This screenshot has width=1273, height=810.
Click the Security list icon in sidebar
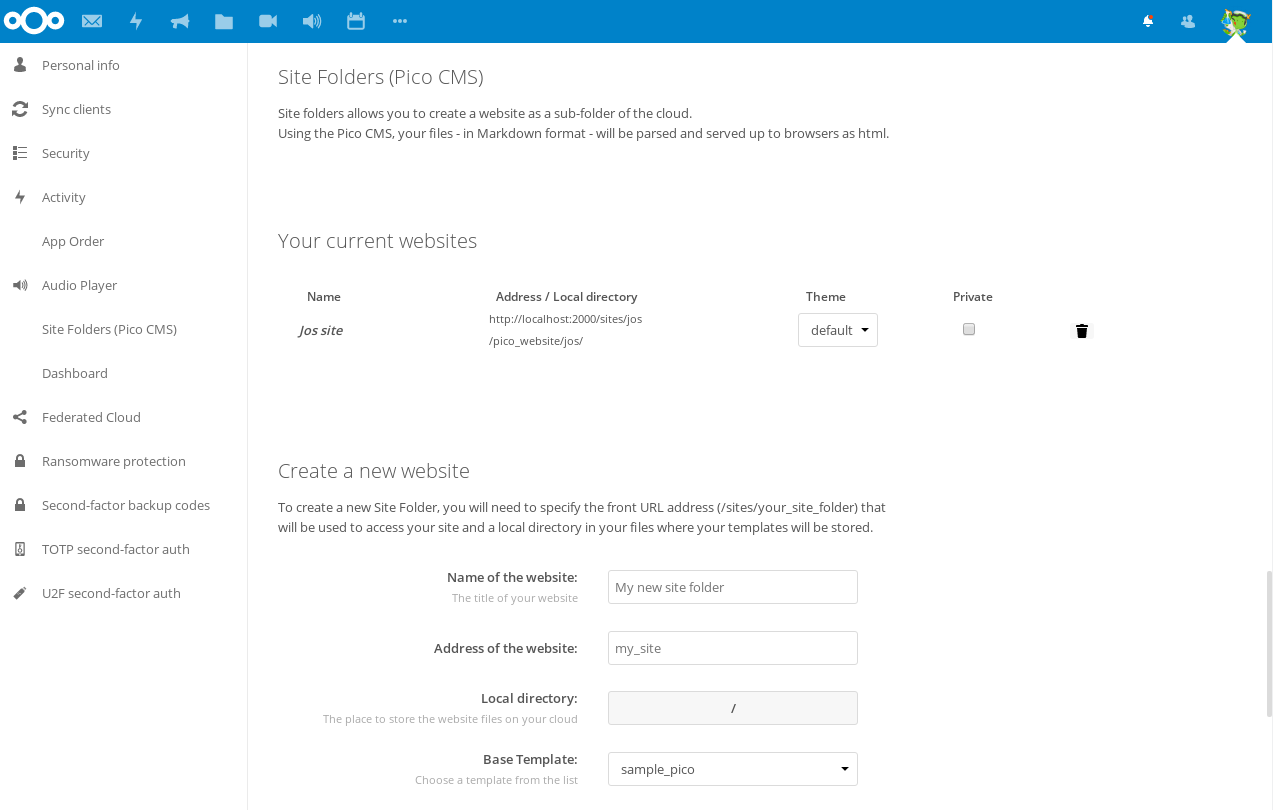click(x=20, y=153)
